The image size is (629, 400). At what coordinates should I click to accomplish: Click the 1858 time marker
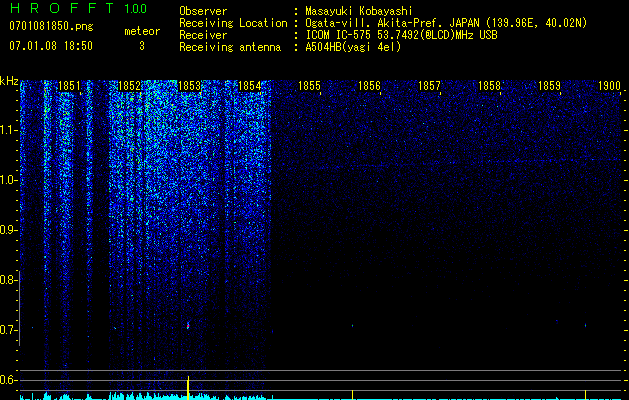tap(489, 86)
